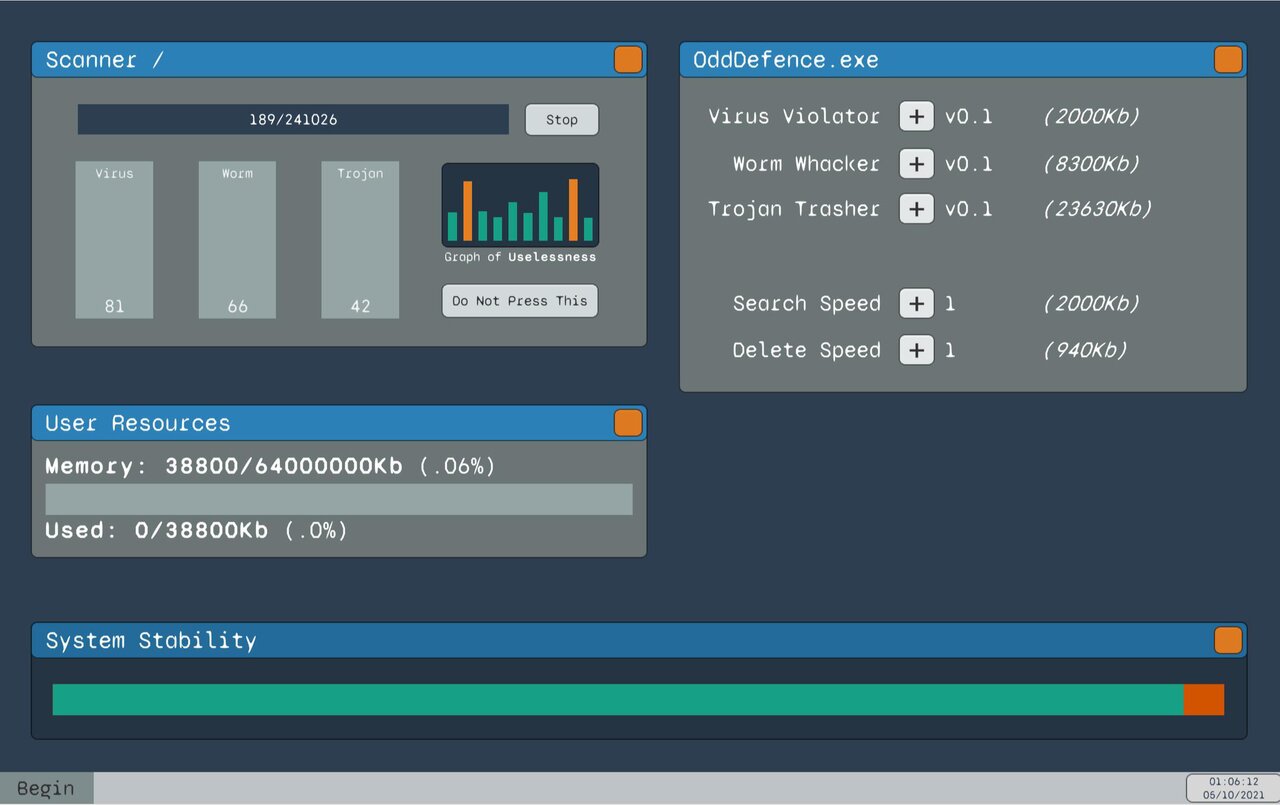Click the scan progress bar showing 189/241026

tap(293, 119)
